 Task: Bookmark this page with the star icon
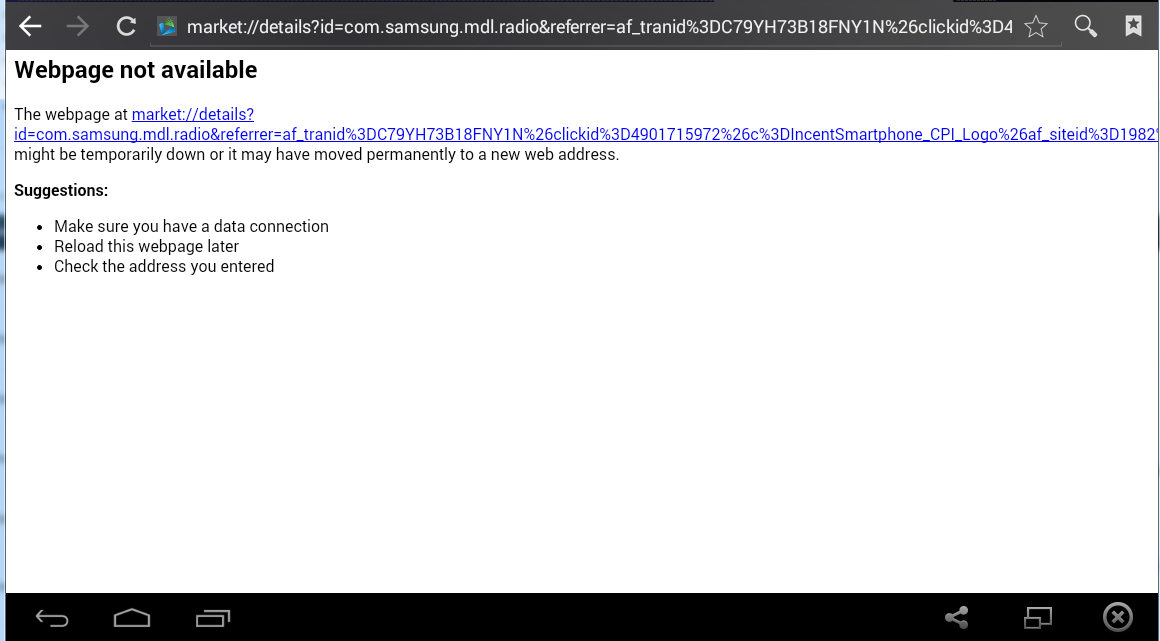click(x=1037, y=27)
